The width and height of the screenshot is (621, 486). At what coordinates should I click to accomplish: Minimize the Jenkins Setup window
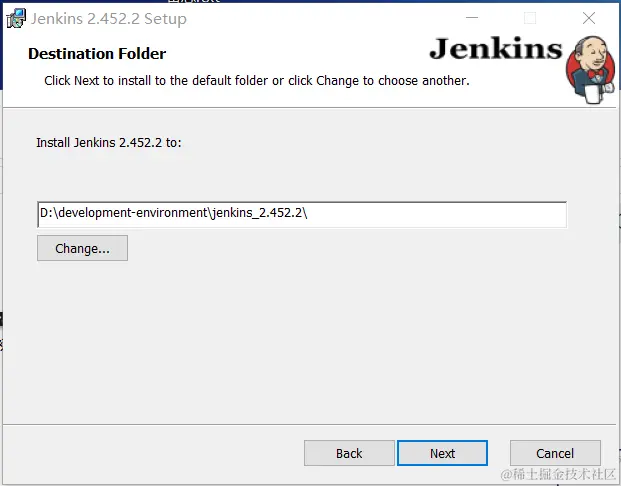[x=472, y=18]
